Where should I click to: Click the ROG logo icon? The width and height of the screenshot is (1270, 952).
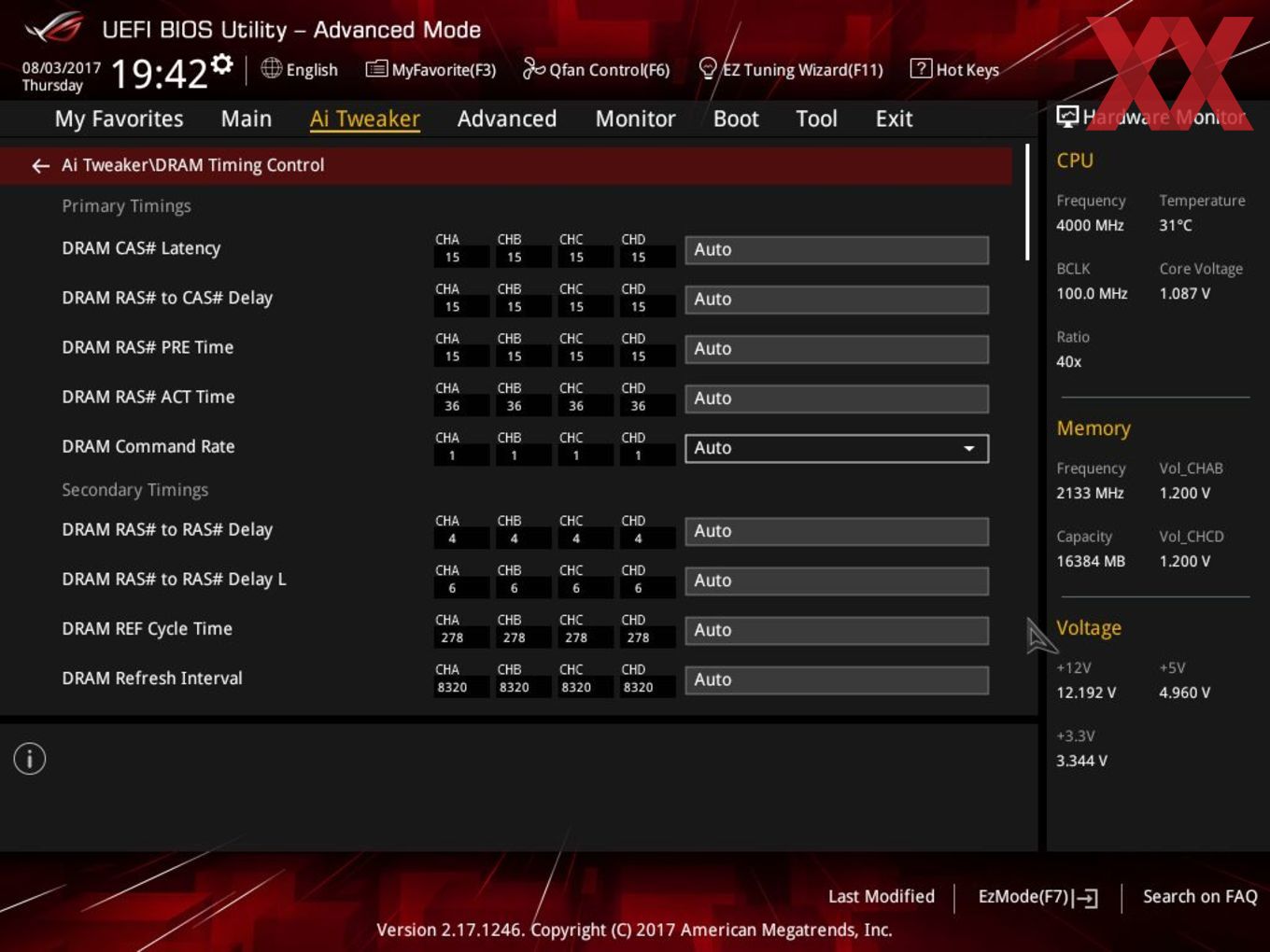tap(54, 28)
